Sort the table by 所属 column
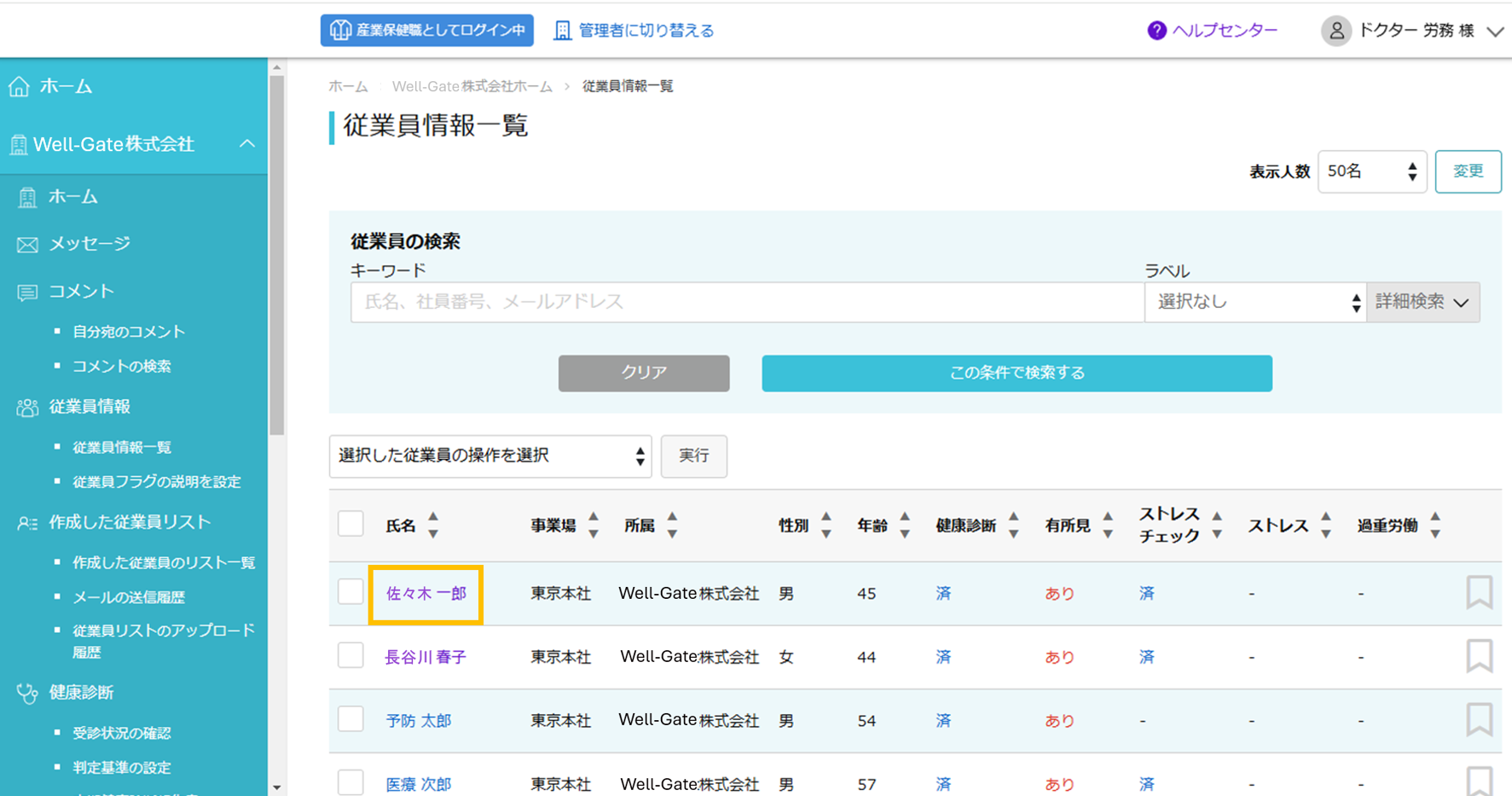The height and width of the screenshot is (796, 1512). pos(673,526)
